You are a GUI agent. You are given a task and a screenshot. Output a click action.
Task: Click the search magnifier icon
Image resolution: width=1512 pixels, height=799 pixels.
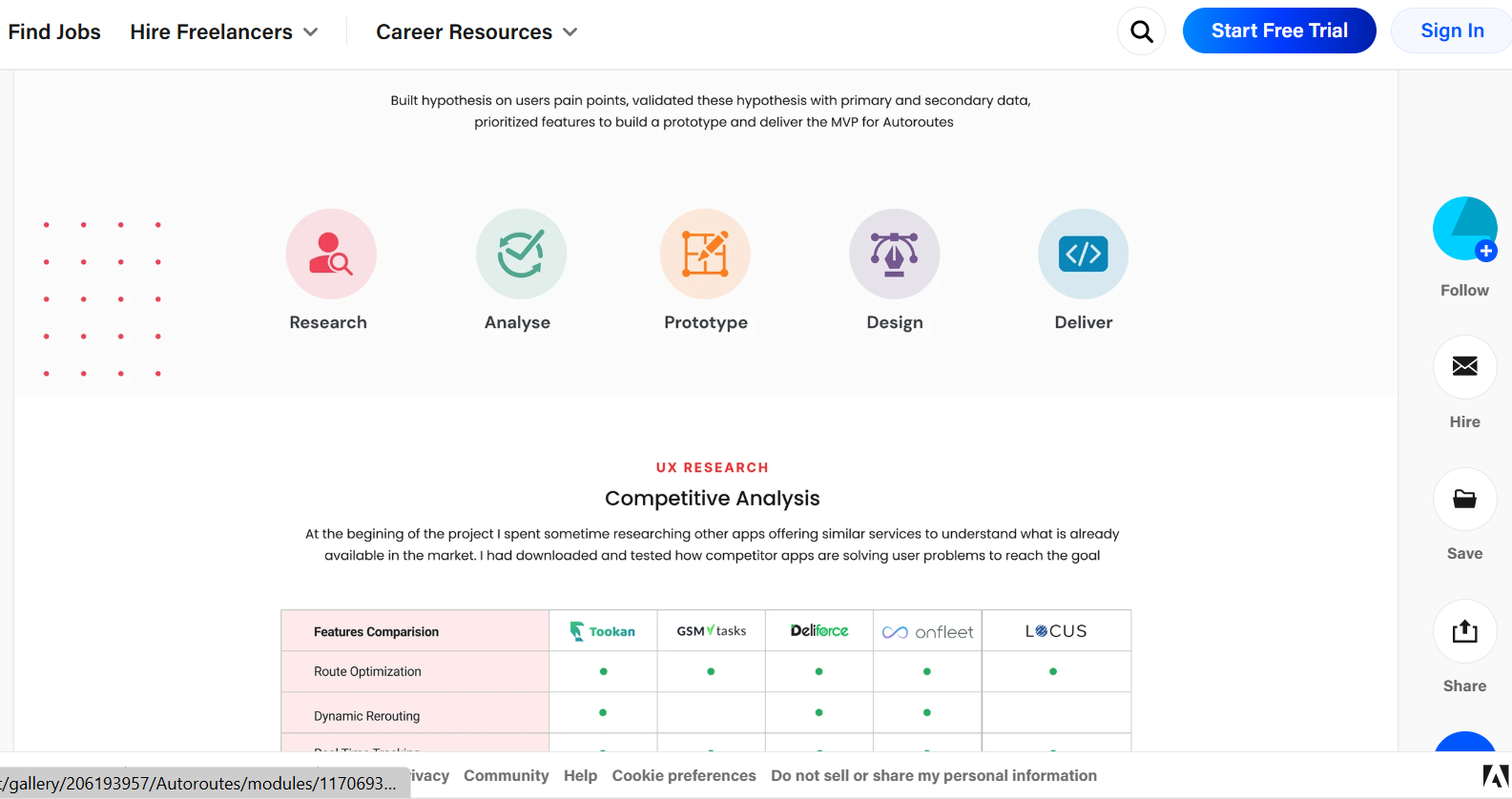point(1141,31)
